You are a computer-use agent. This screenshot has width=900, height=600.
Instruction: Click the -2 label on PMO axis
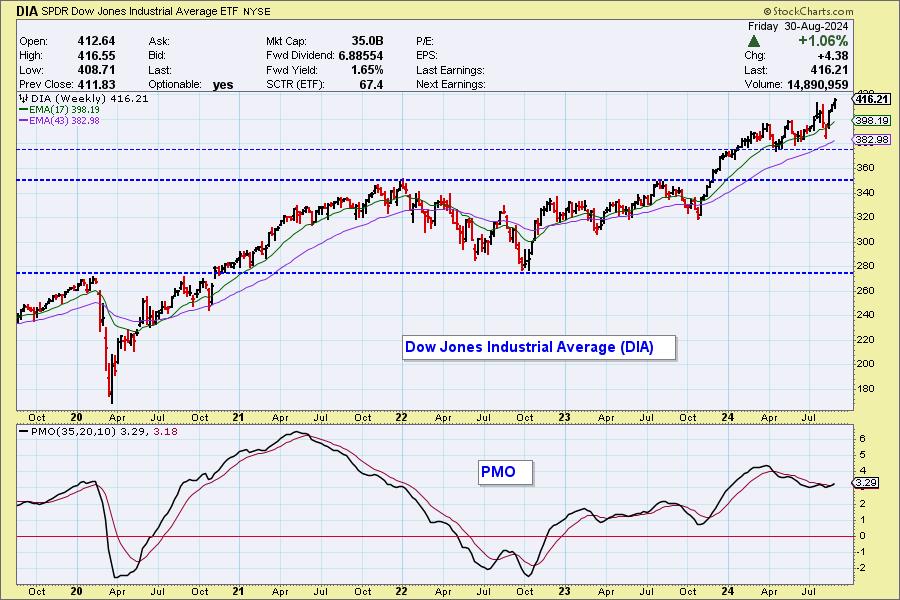(x=862, y=567)
